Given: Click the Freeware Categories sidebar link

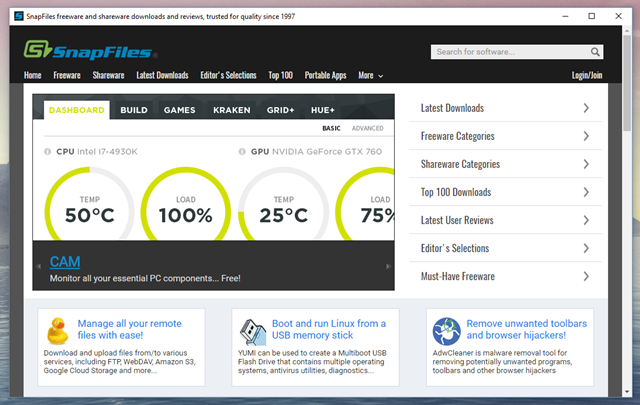Looking at the screenshot, I should 458,136.
